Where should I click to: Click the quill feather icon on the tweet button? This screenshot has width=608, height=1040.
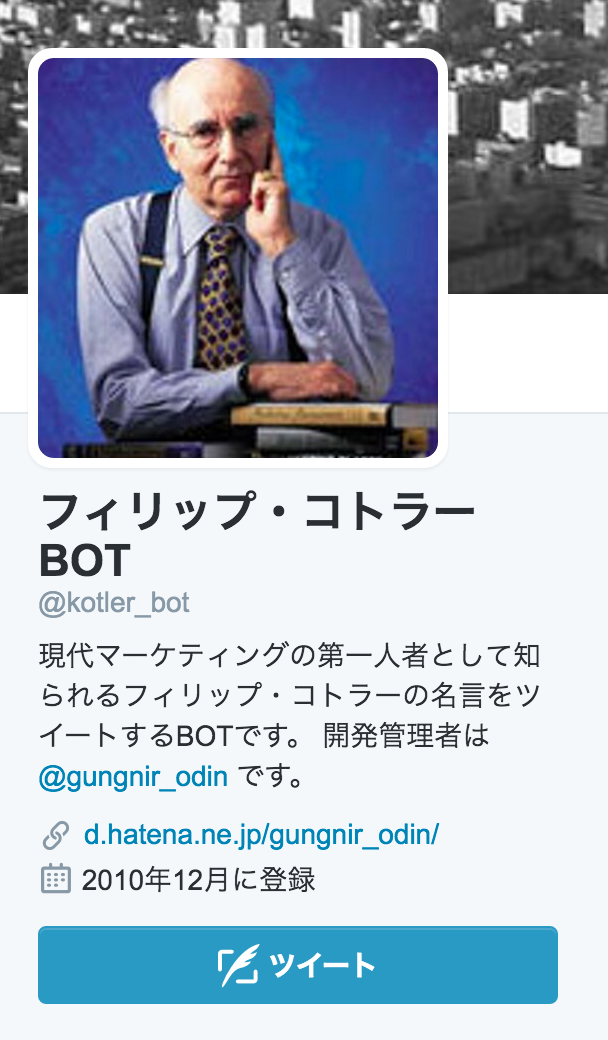(238, 965)
